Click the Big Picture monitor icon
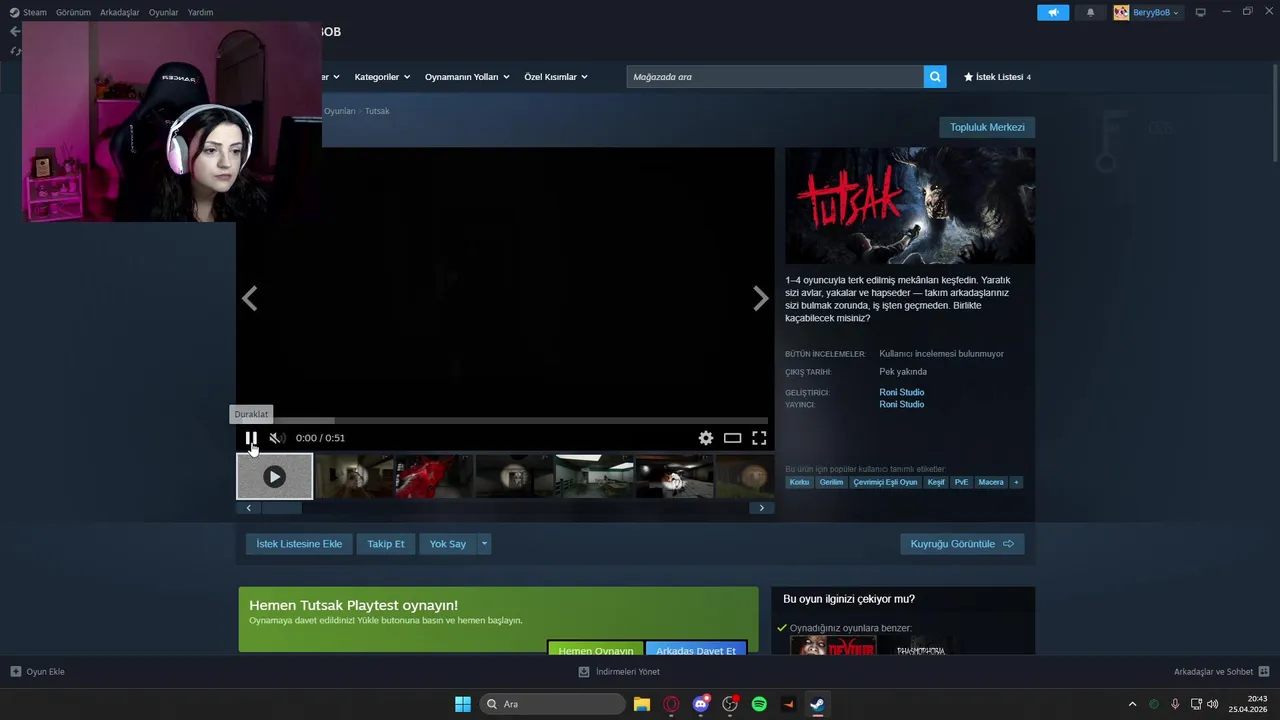This screenshot has height=720, width=1280. click(1201, 12)
